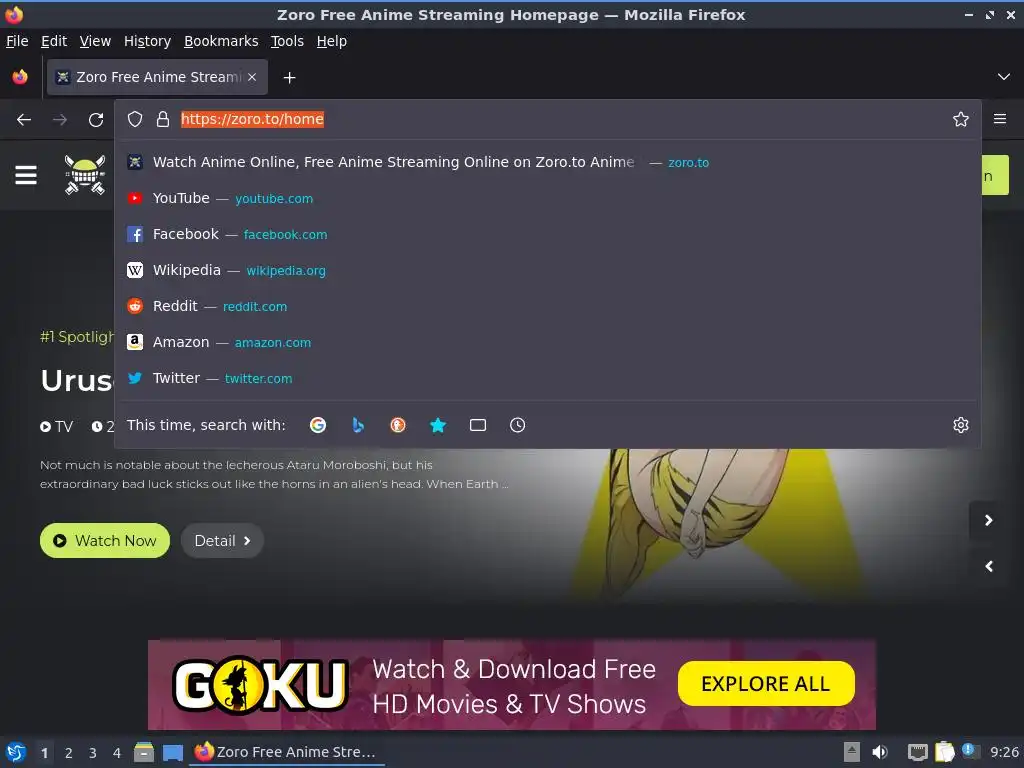Search in History clock icon
The width and height of the screenshot is (1024, 768).
click(517, 425)
